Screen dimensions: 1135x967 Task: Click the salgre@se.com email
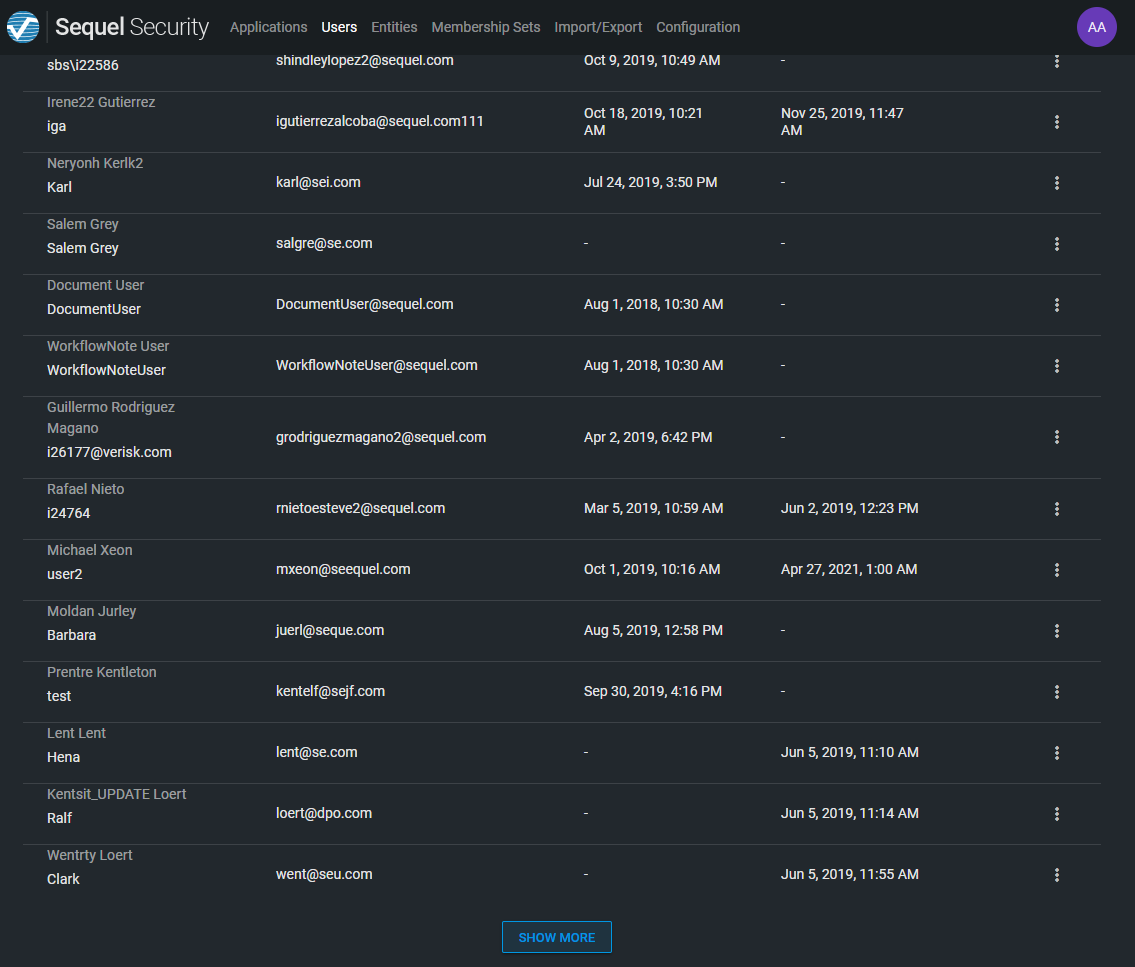pyautogui.click(x=324, y=243)
